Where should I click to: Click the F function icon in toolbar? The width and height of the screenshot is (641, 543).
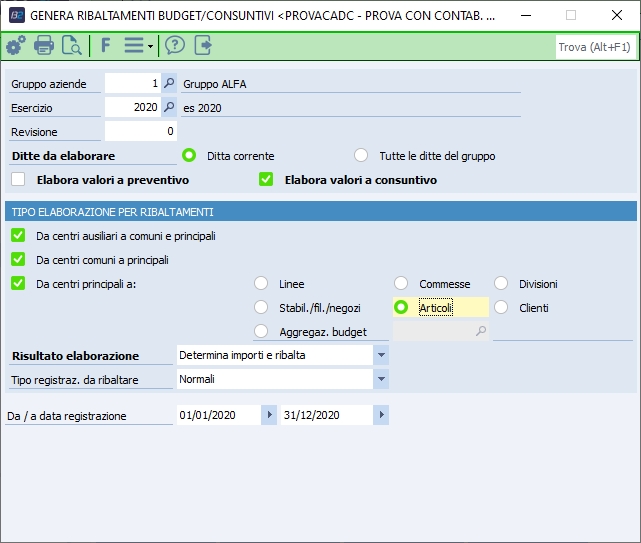click(106, 46)
